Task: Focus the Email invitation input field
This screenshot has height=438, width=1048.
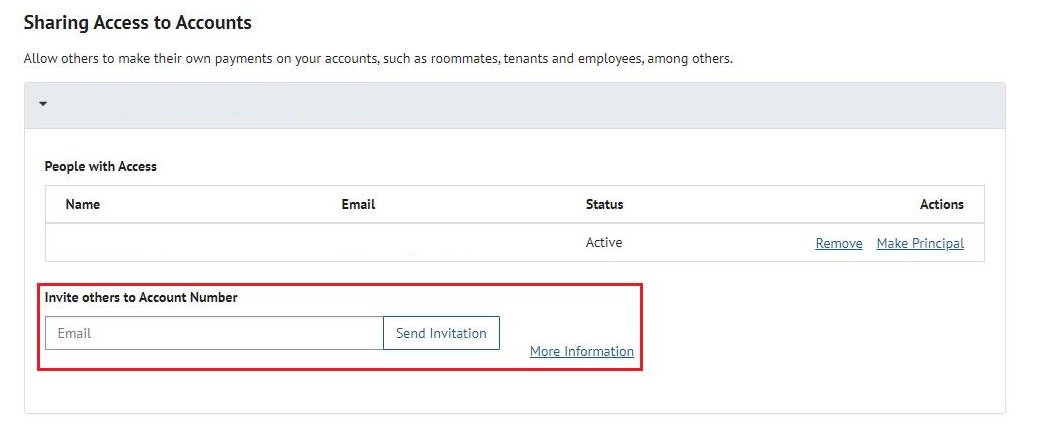Action: coord(214,333)
